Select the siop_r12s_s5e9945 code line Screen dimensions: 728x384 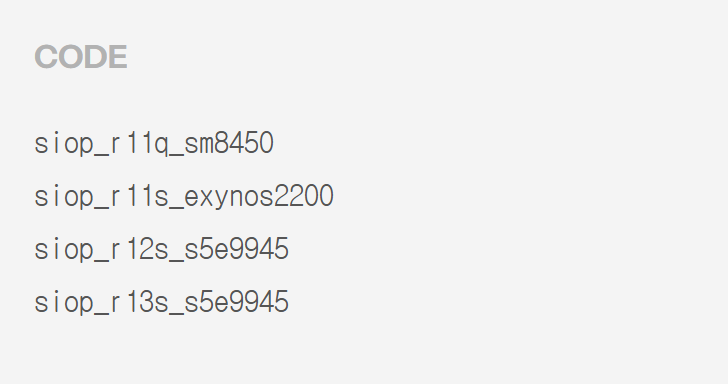coord(162,249)
